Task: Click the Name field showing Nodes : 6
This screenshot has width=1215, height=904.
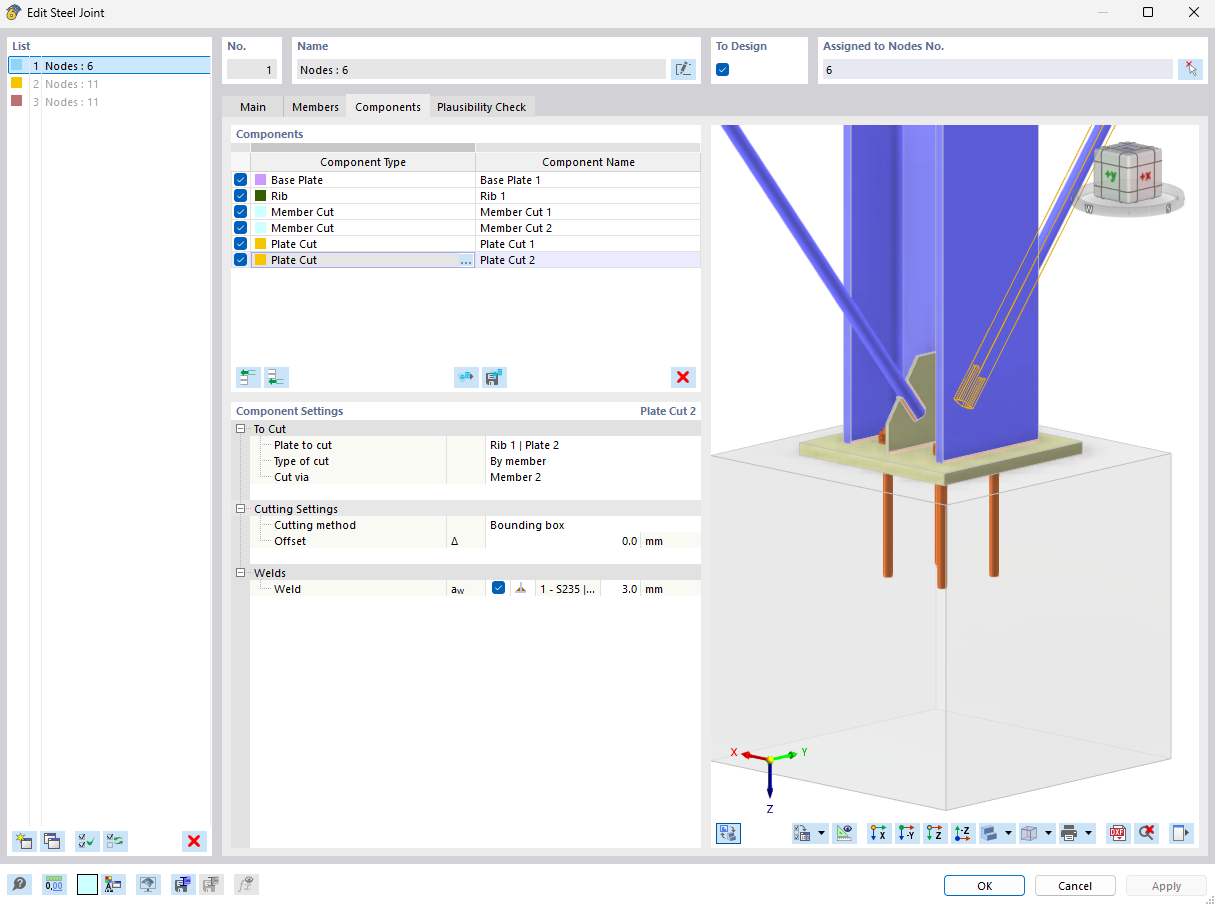Action: click(481, 70)
